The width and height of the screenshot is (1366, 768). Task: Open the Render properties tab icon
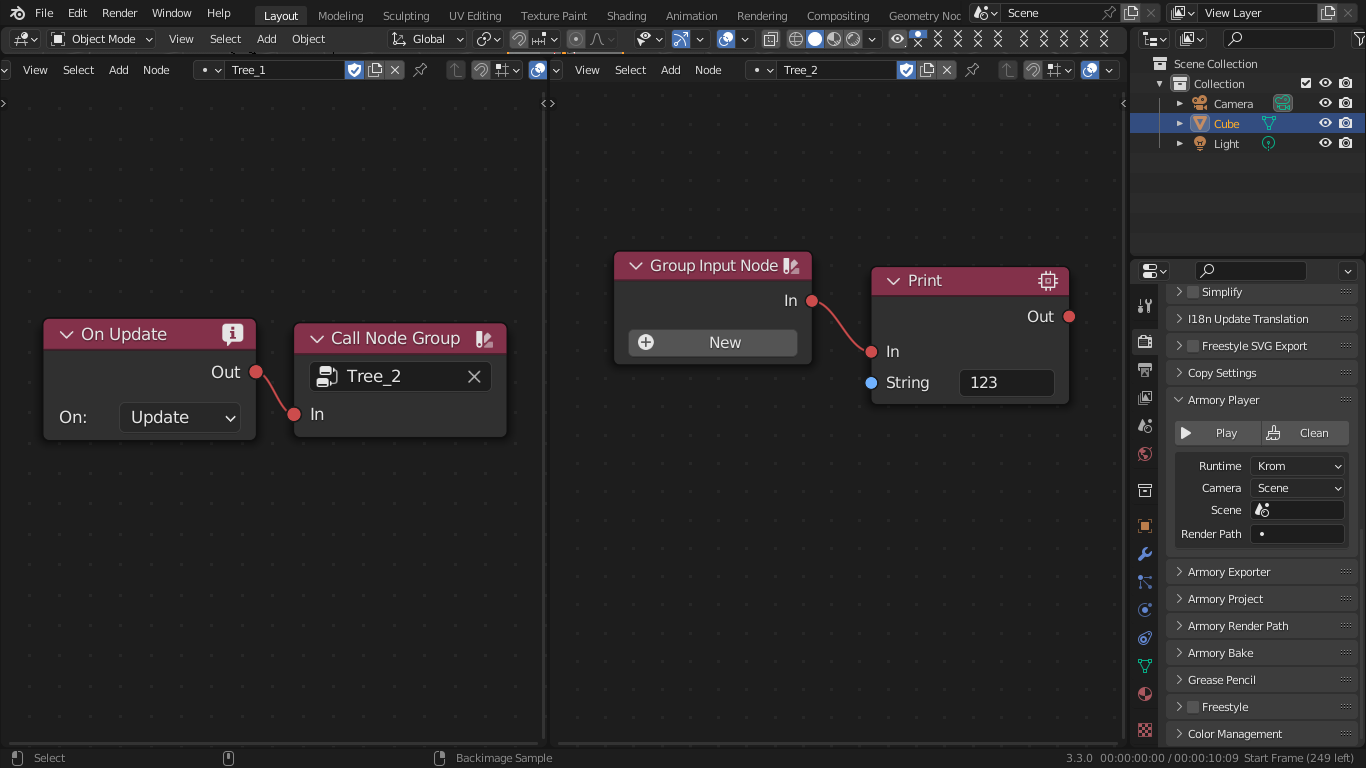[x=1145, y=342]
